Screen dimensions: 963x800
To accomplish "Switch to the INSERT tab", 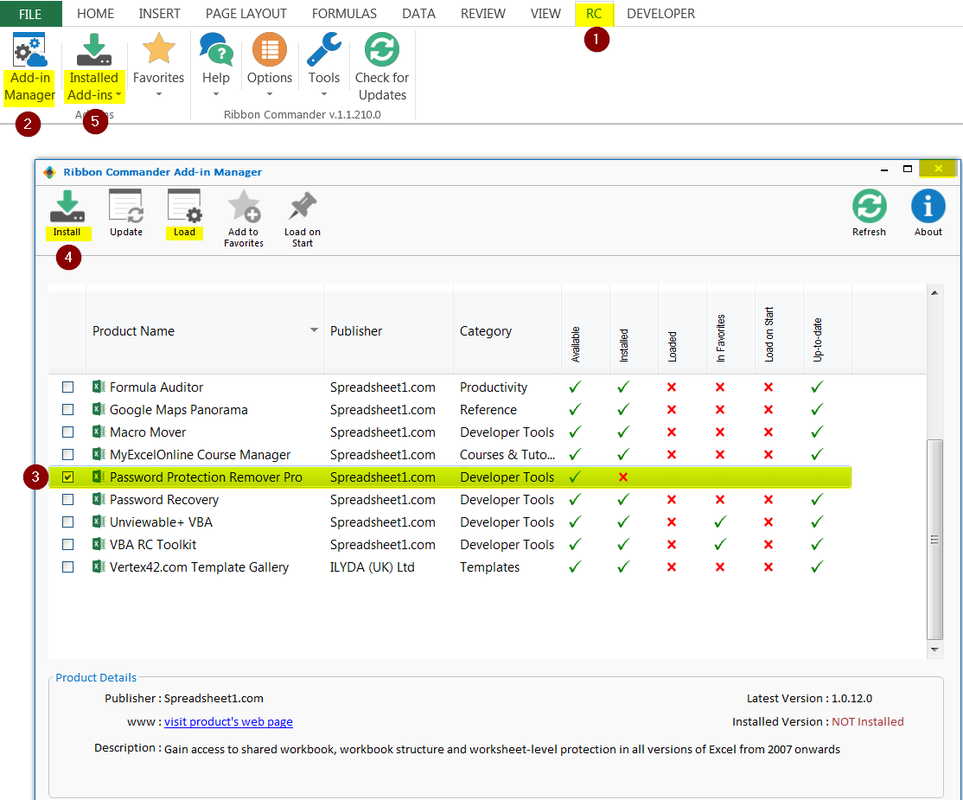I will coord(159,14).
